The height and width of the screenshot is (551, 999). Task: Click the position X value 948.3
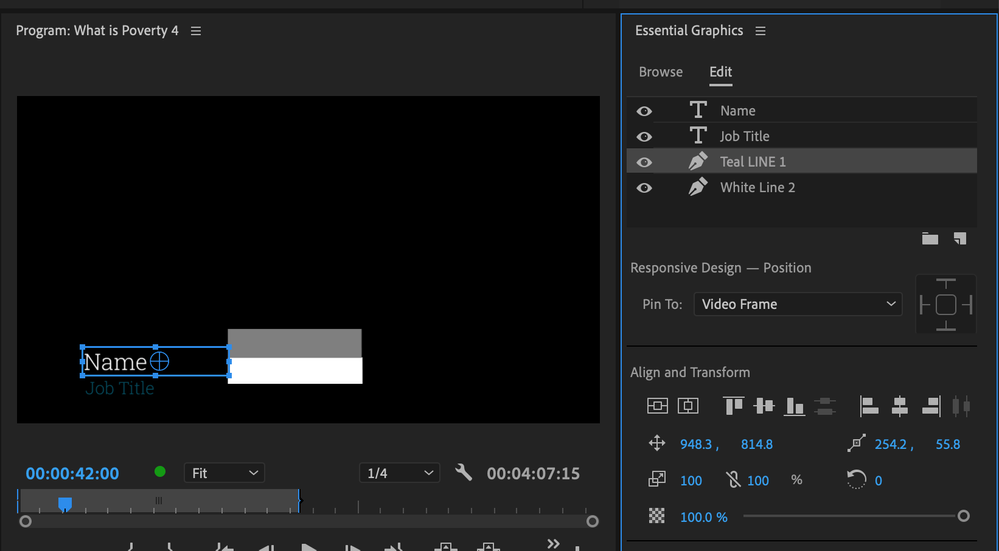click(x=696, y=444)
